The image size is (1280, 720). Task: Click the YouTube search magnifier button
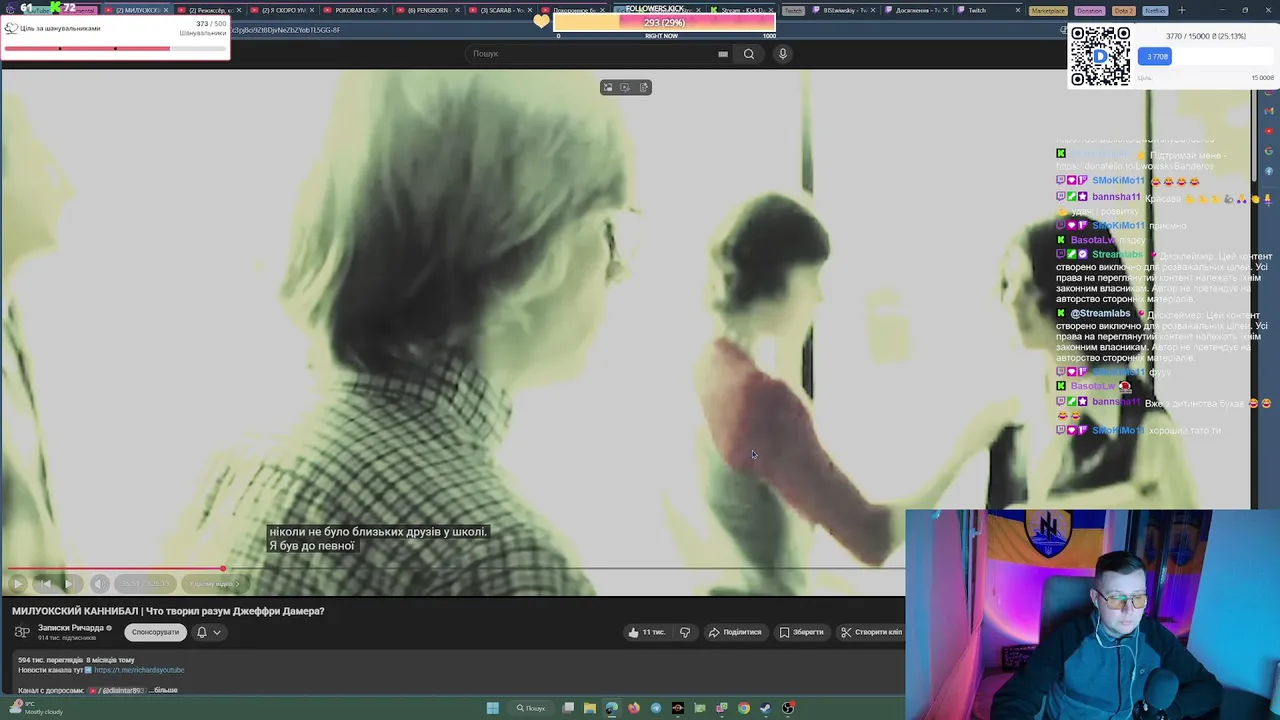pos(749,54)
